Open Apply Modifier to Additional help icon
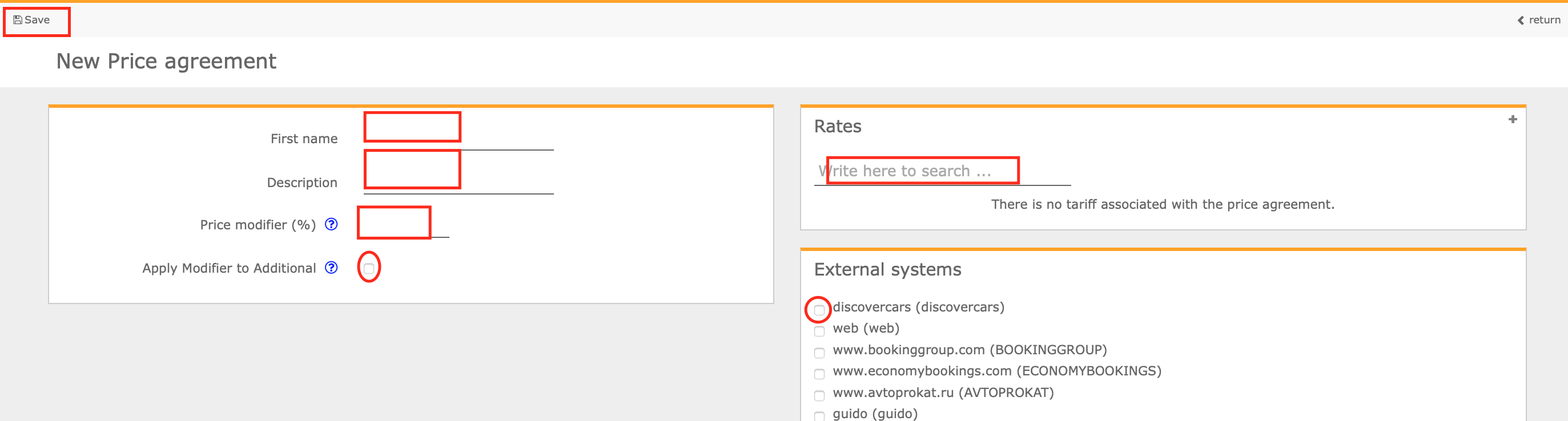 click(331, 268)
